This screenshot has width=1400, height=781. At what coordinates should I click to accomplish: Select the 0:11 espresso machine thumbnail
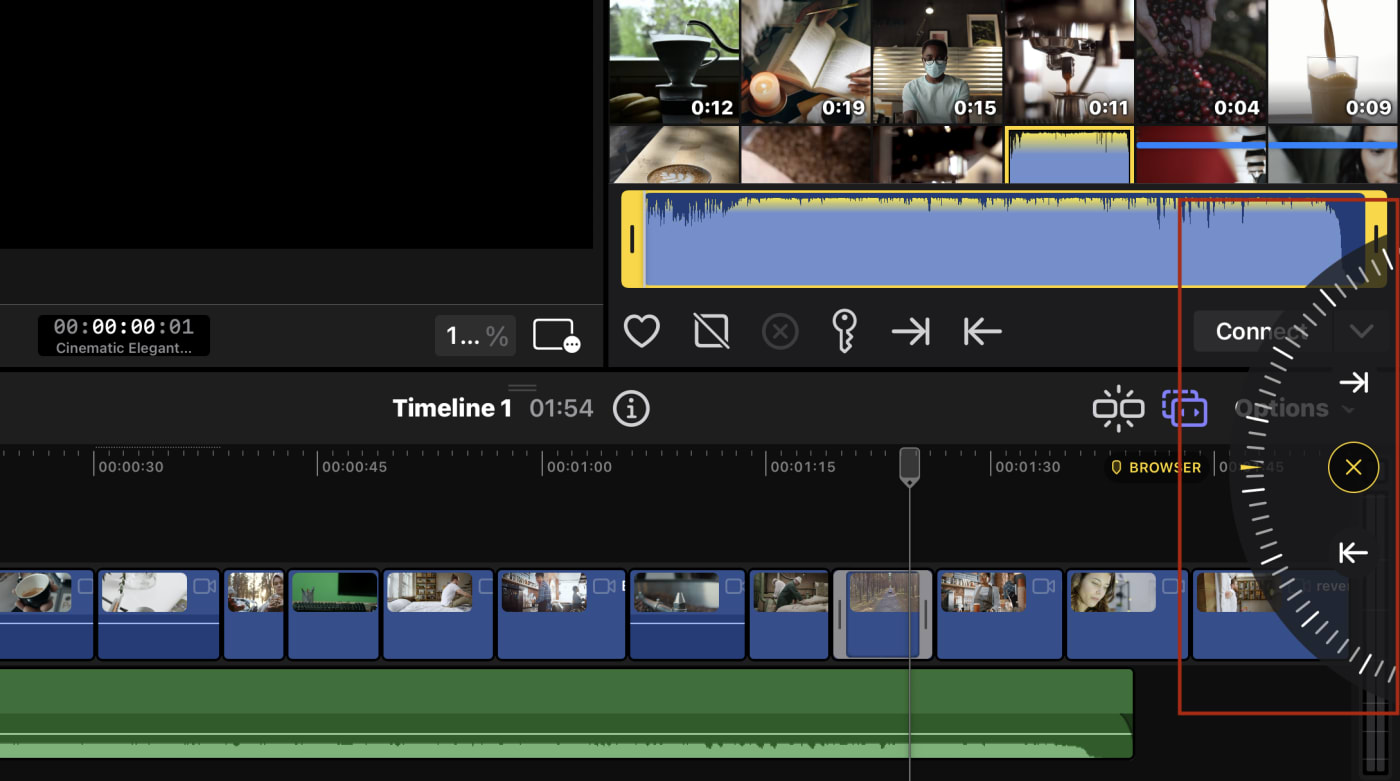tap(1069, 61)
